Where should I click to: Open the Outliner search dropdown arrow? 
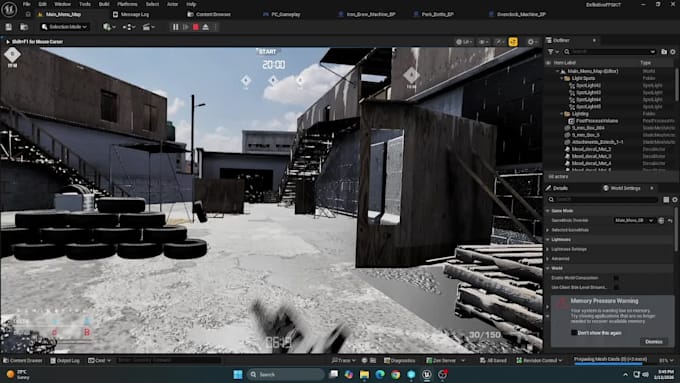[x=652, y=52]
